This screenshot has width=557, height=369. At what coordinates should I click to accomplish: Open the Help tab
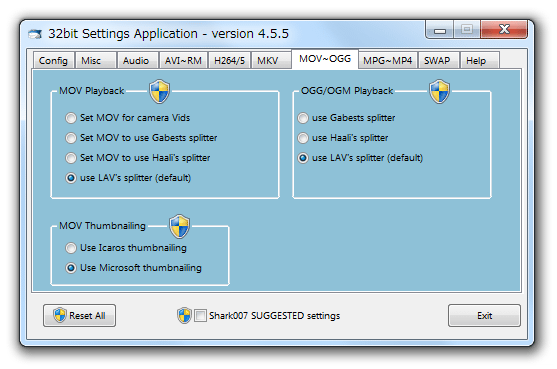480,60
